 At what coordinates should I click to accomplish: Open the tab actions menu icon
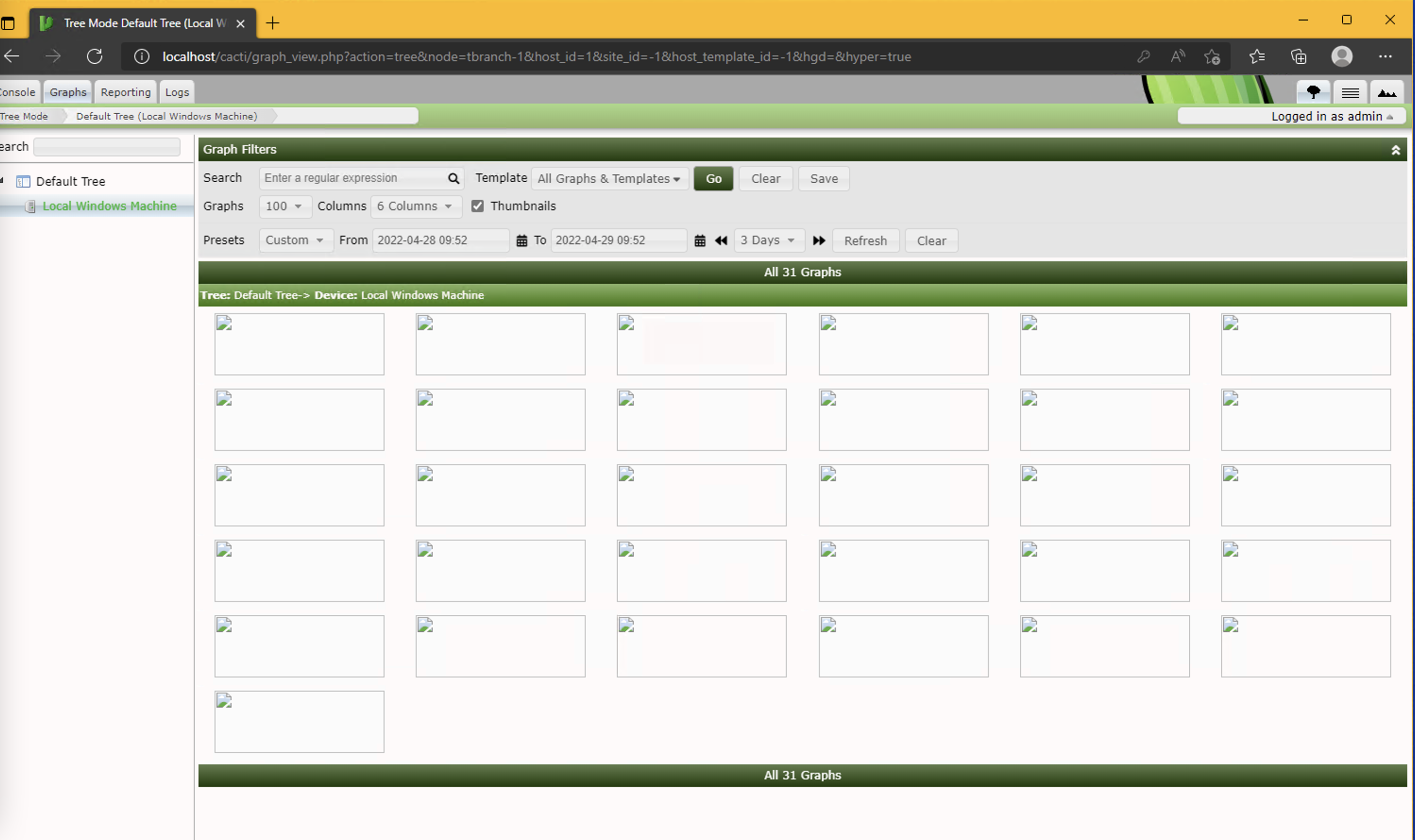click(x=8, y=24)
